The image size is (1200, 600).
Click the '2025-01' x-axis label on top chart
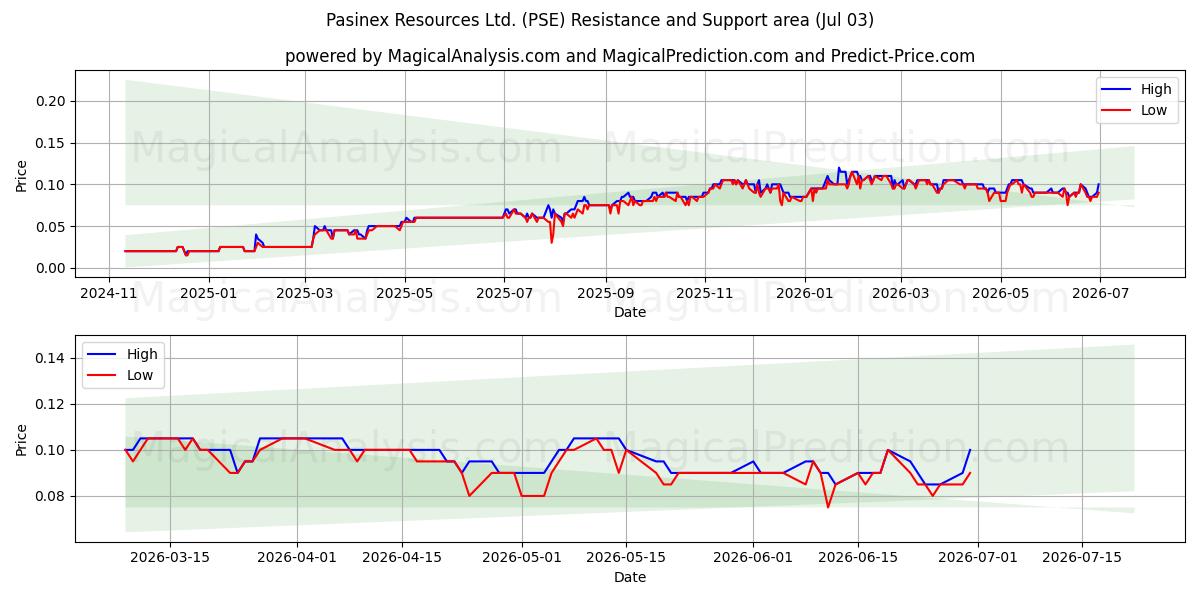pos(209,293)
